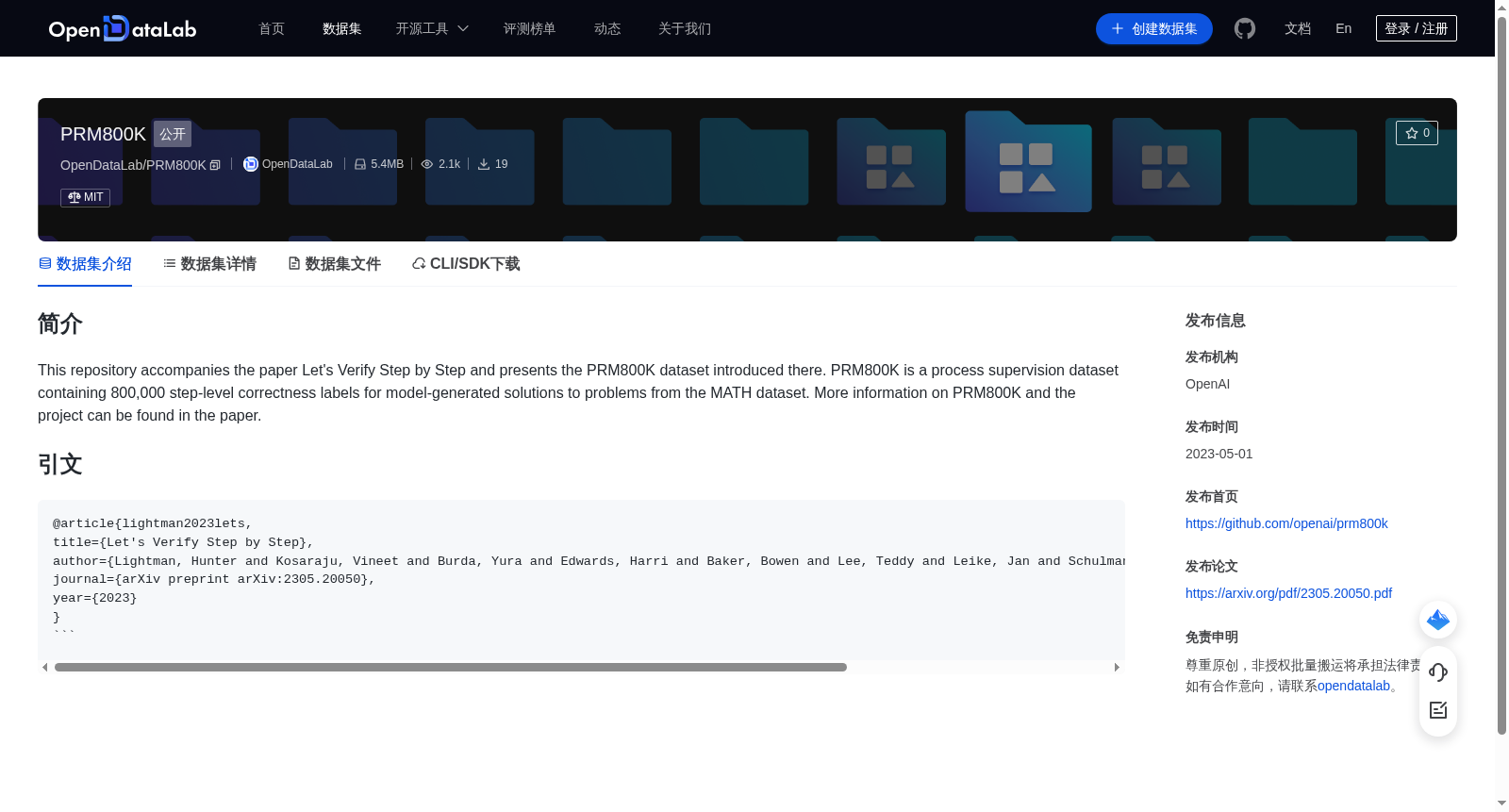1509x812 pixels.
Task: Open the GitHub icon in header
Action: tap(1245, 28)
